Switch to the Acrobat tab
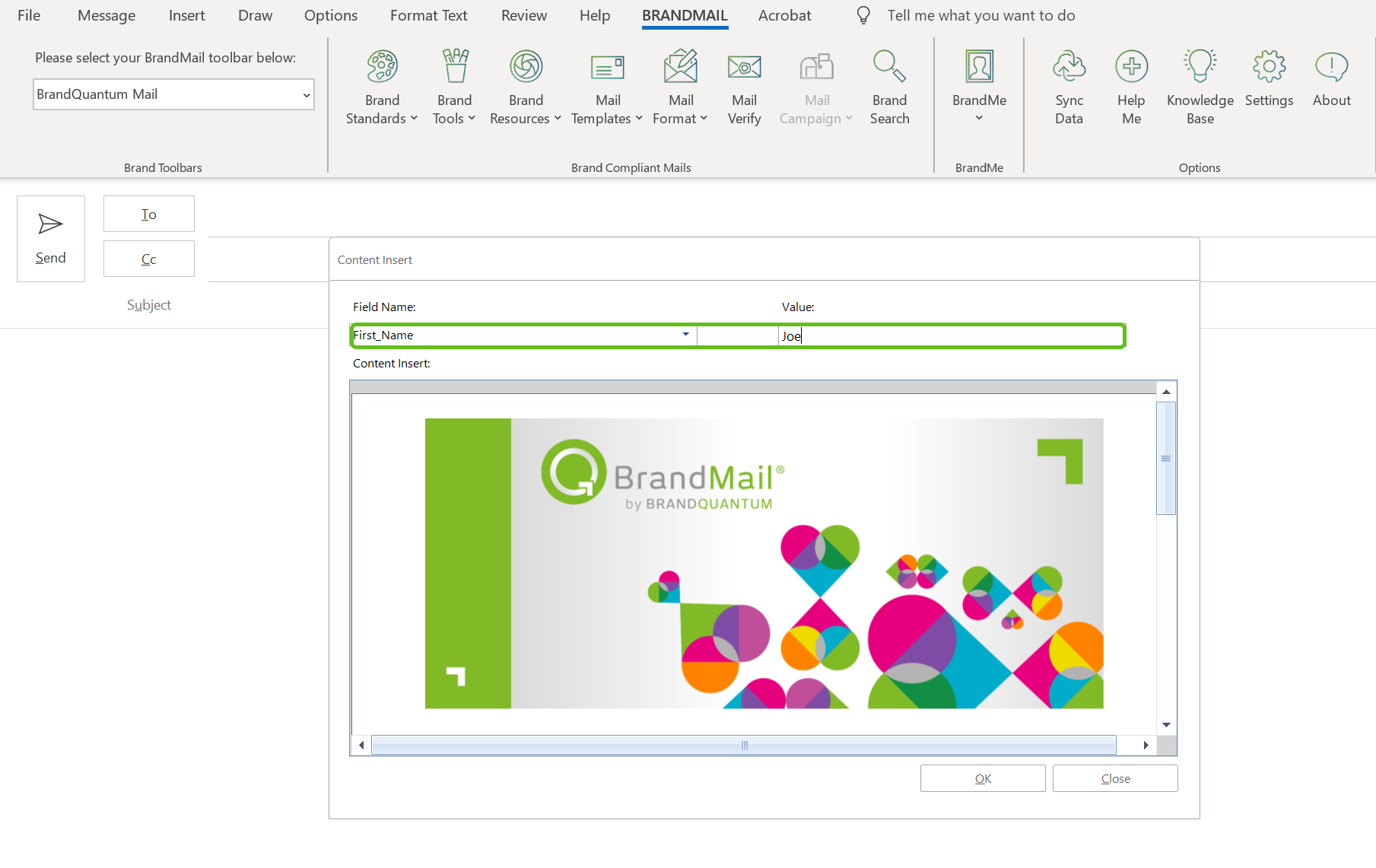1376x868 pixels. 785,15
